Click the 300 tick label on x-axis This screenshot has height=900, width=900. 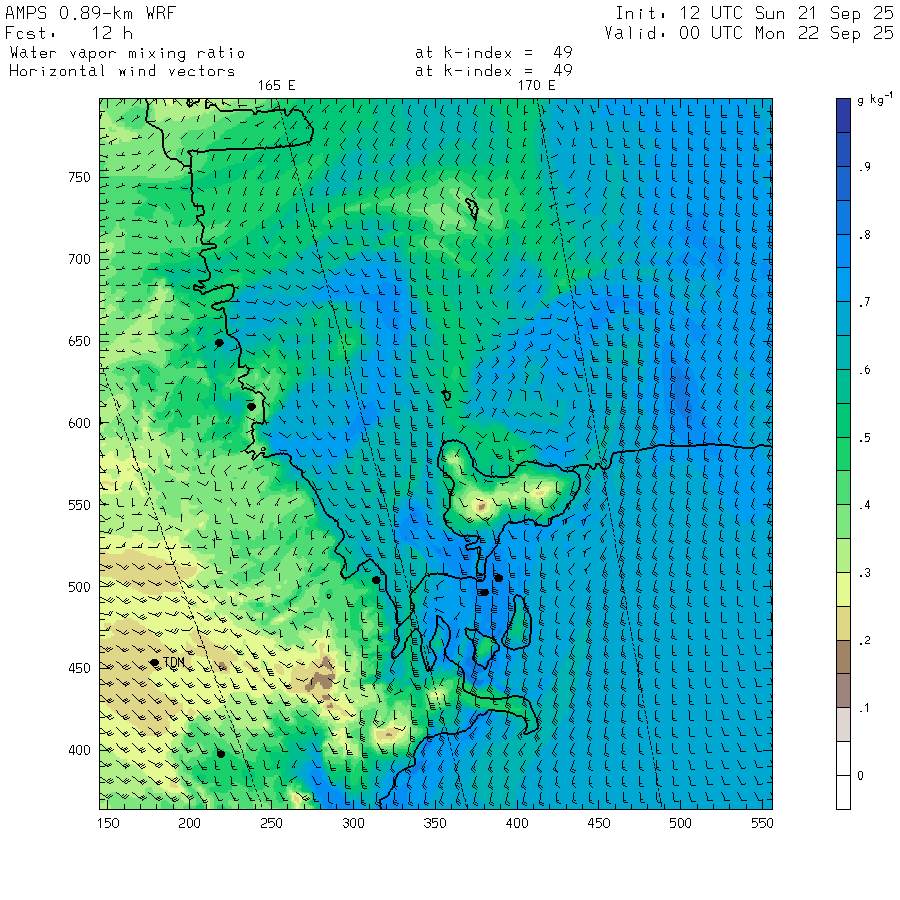[x=353, y=823]
